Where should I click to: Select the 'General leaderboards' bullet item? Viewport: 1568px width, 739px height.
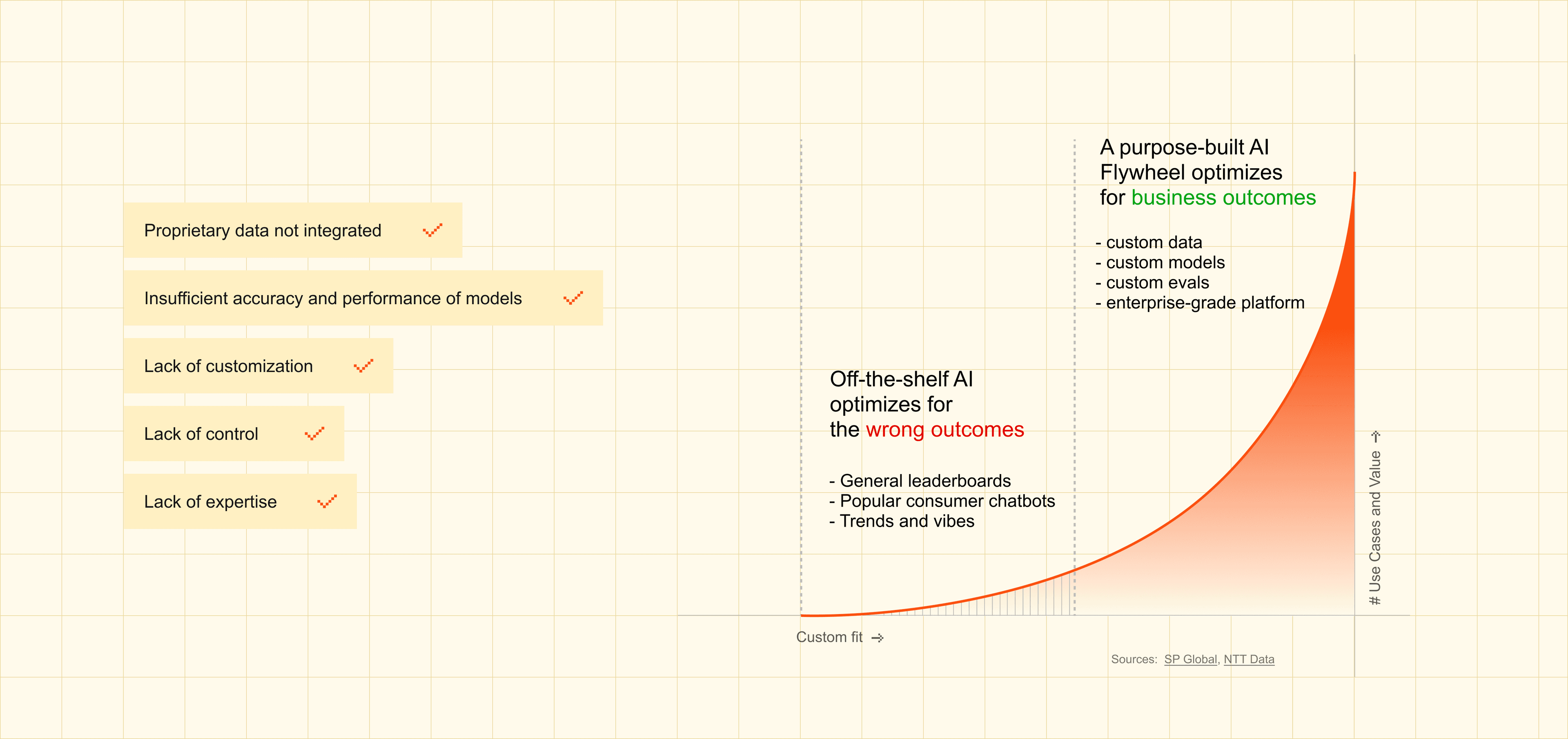click(x=920, y=481)
